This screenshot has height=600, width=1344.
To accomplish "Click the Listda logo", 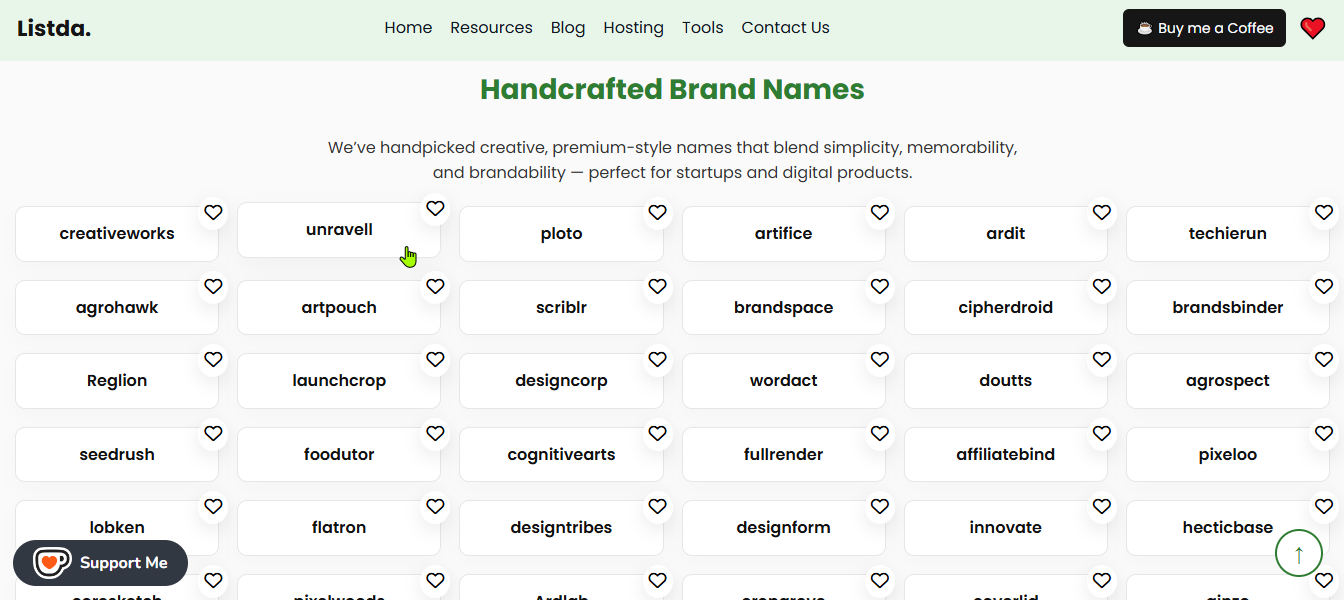I will [54, 28].
